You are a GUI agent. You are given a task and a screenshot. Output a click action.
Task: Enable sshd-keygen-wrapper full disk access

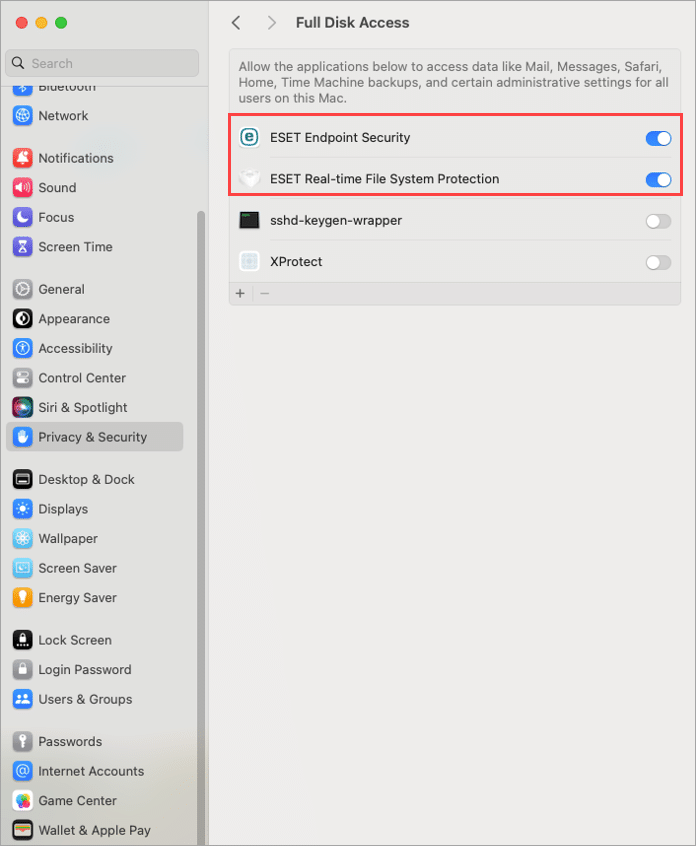tap(658, 221)
